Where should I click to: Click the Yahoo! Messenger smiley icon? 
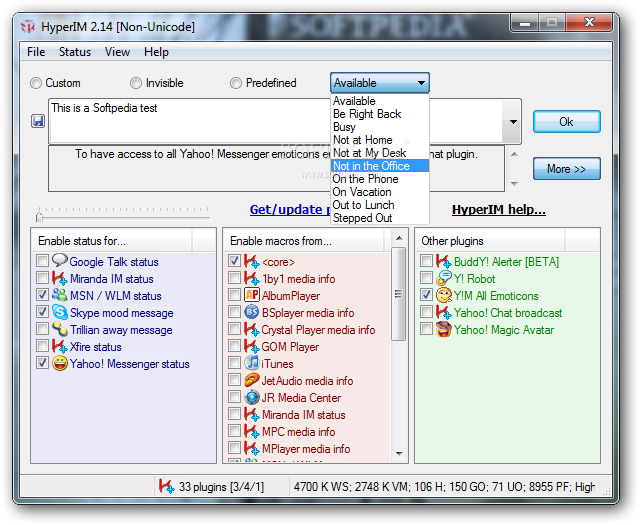pyautogui.click(x=60, y=363)
